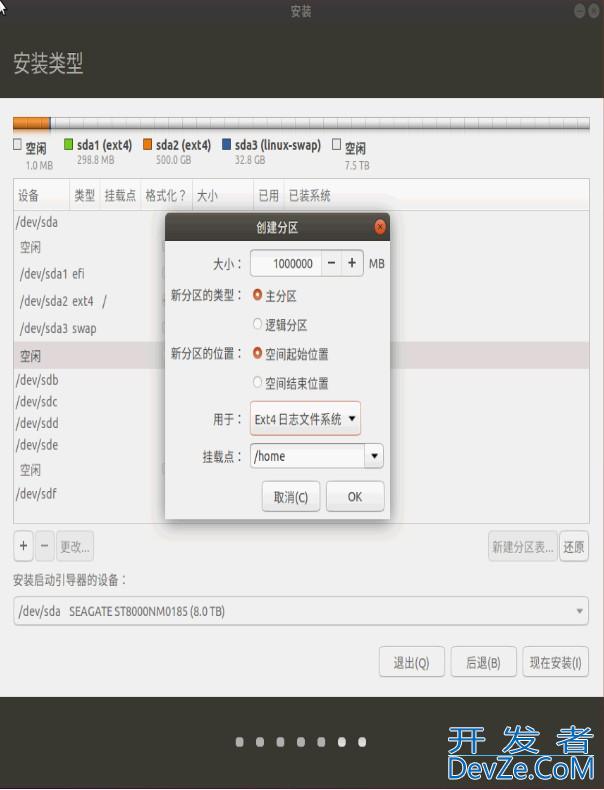Click the 32.8 GB size text
The image size is (604, 790).
250,160
